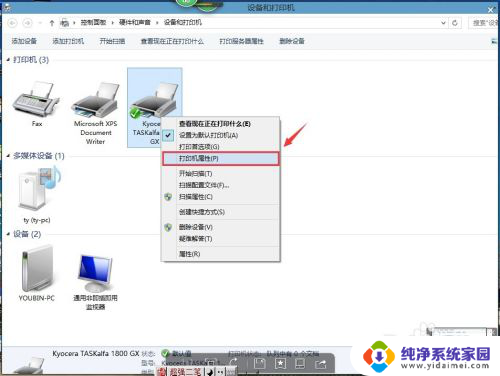Screen dimensions: 500x376
Task: Click 开始扫描 toolbar button
Action: click(x=112, y=41)
